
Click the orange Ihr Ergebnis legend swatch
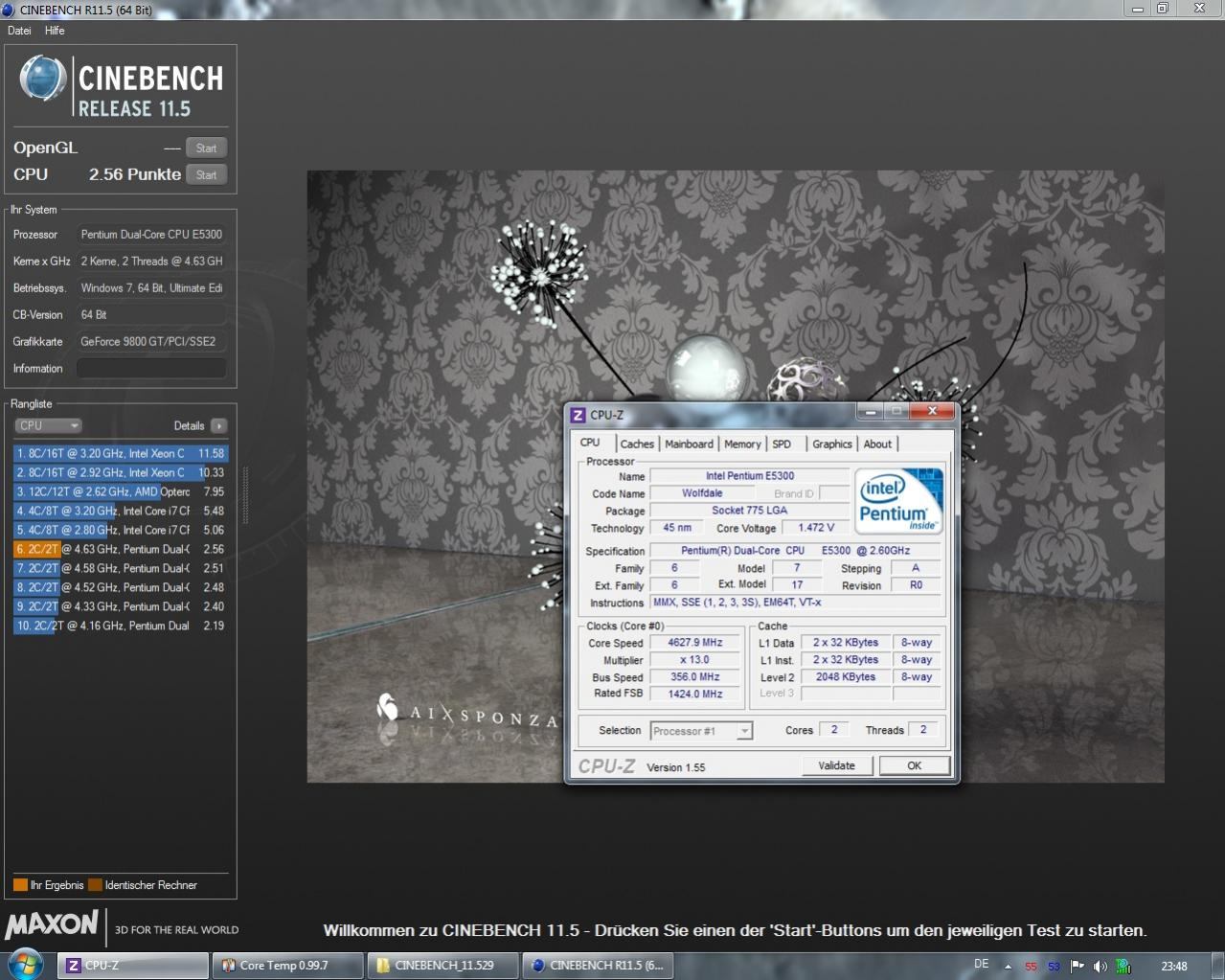pos(20,885)
